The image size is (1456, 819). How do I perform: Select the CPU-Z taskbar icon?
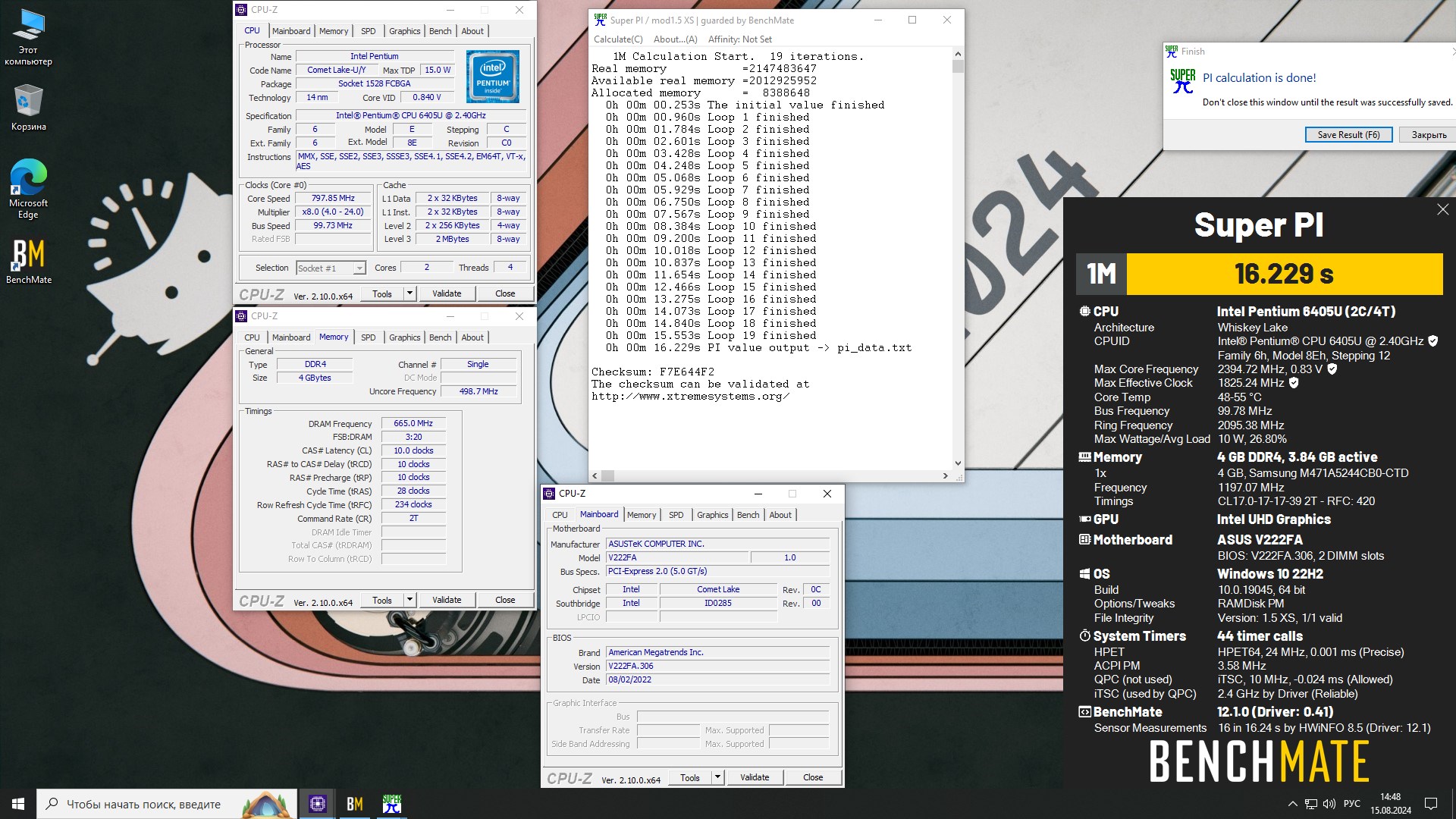[x=318, y=804]
